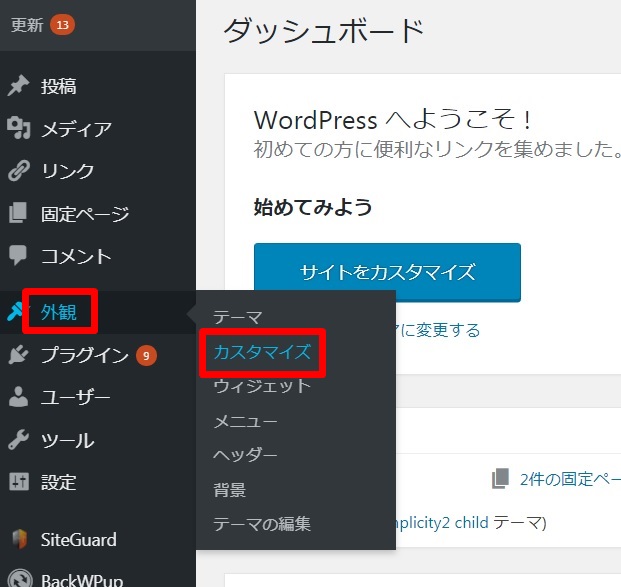Viewport: 621px width, 587px height.
Task: Click the wrench icon beside ツール
Action: click(x=18, y=440)
